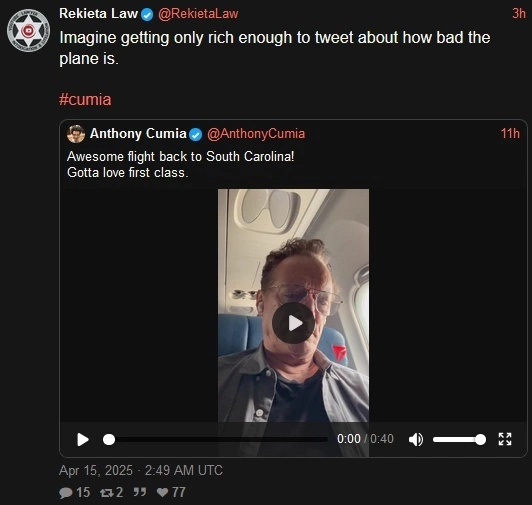Click the Anthony Cumia display name
The height and width of the screenshot is (505, 532).
pyautogui.click(x=138, y=134)
